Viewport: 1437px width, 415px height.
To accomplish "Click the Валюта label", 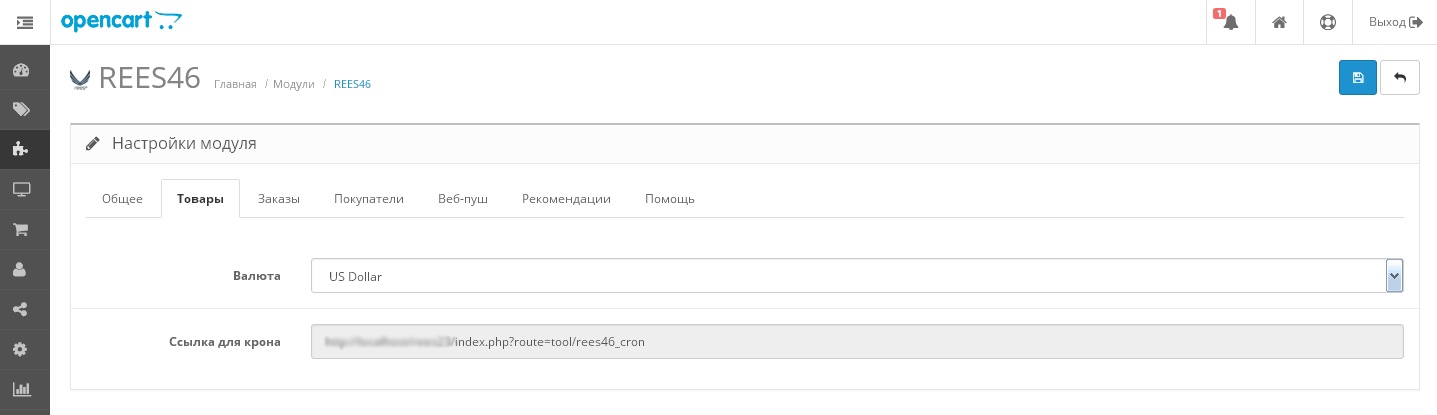I will coord(257,275).
